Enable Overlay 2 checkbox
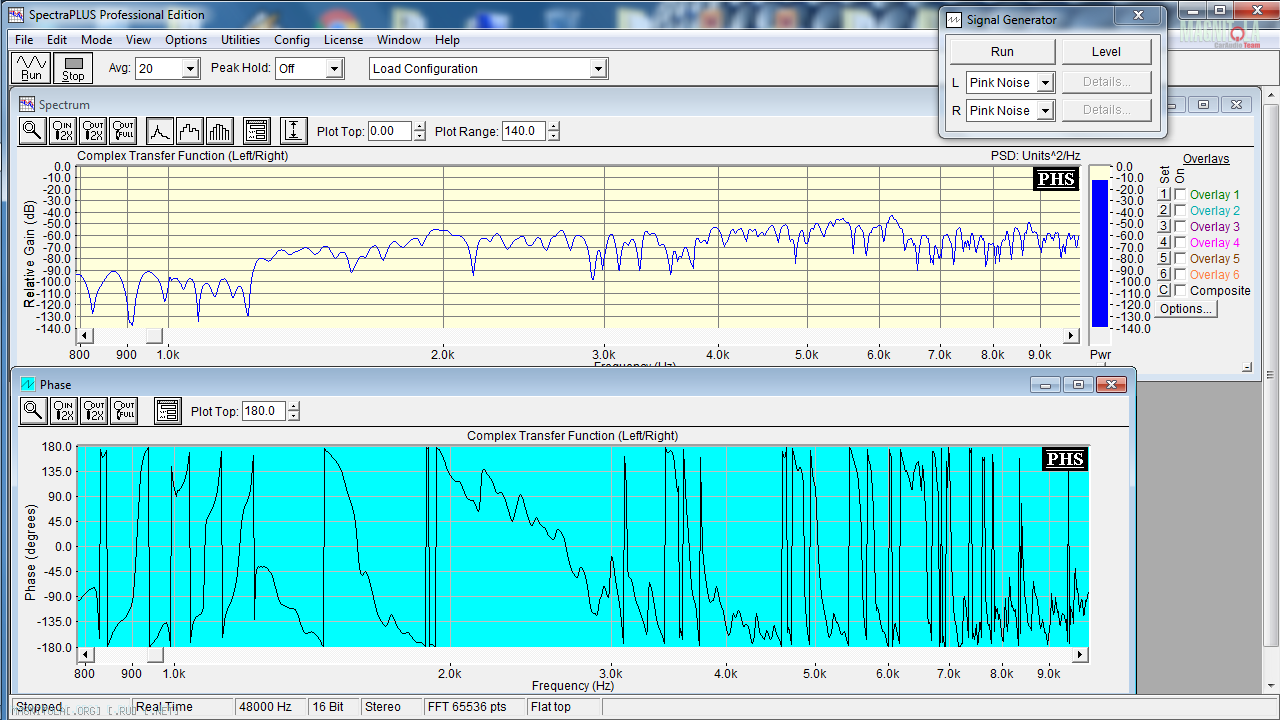This screenshot has height=720, width=1280. (x=1180, y=211)
